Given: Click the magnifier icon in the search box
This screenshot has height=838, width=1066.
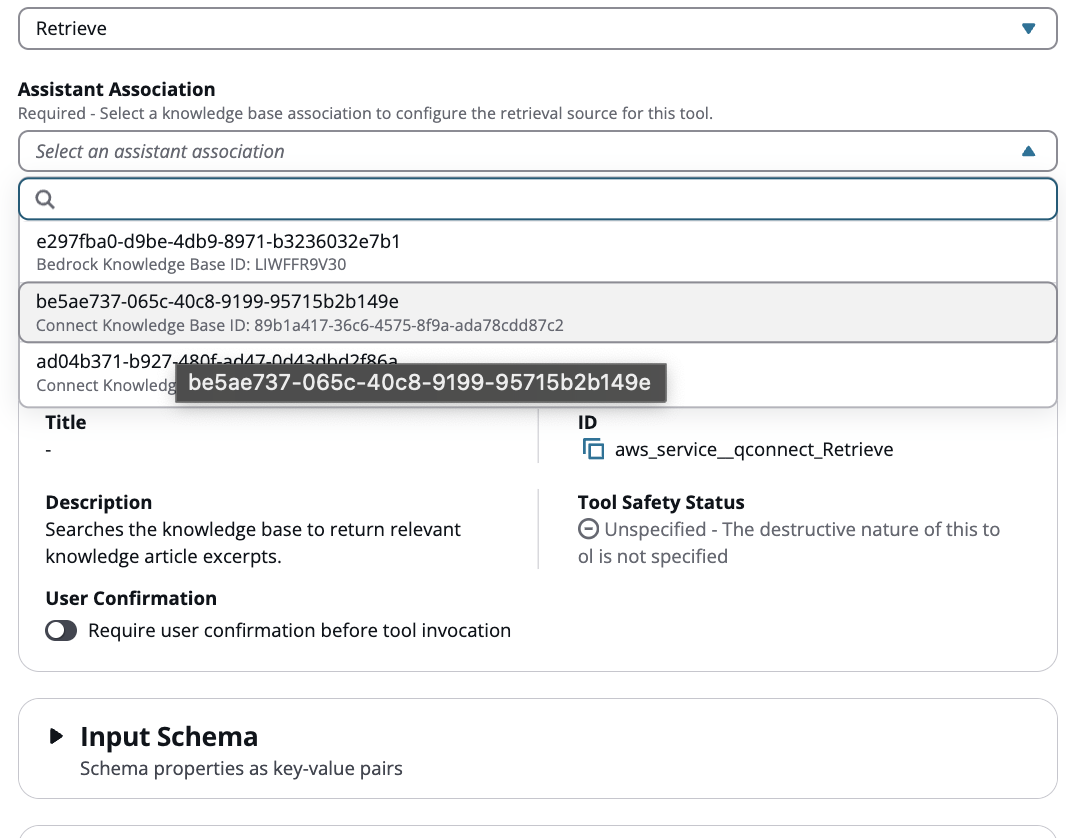Looking at the screenshot, I should point(45,200).
